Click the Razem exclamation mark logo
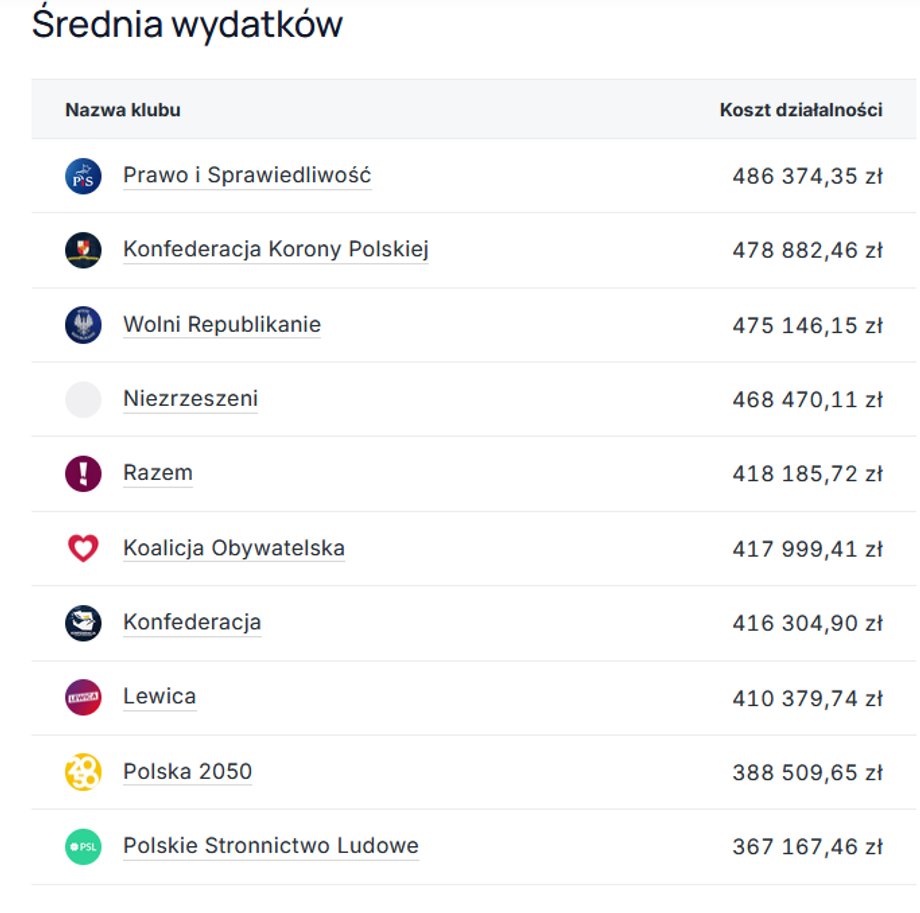 click(x=84, y=473)
